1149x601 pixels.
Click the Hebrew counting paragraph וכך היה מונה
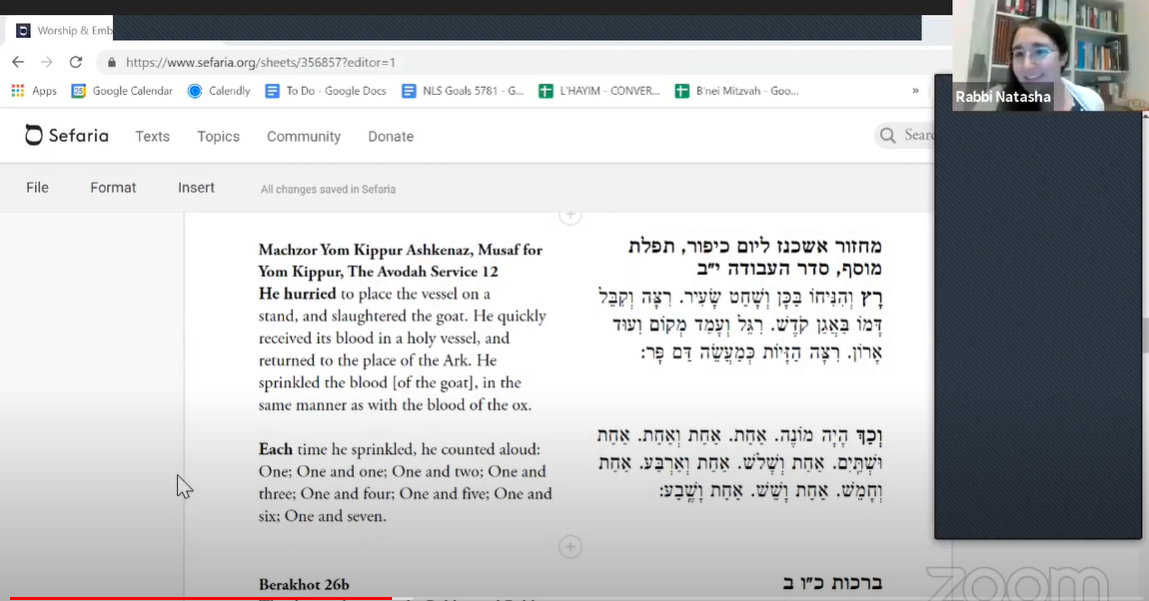tap(739, 463)
